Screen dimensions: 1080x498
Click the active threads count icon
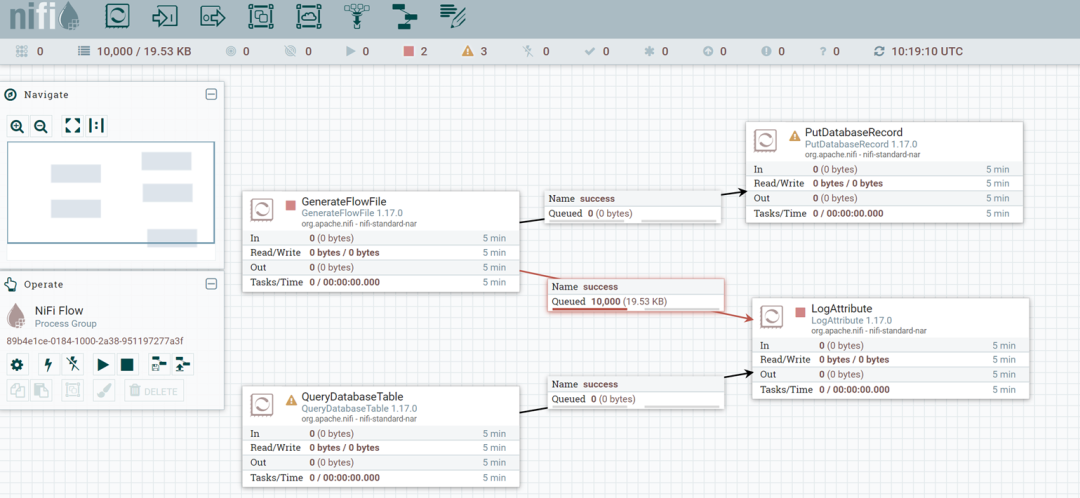tap(21, 52)
